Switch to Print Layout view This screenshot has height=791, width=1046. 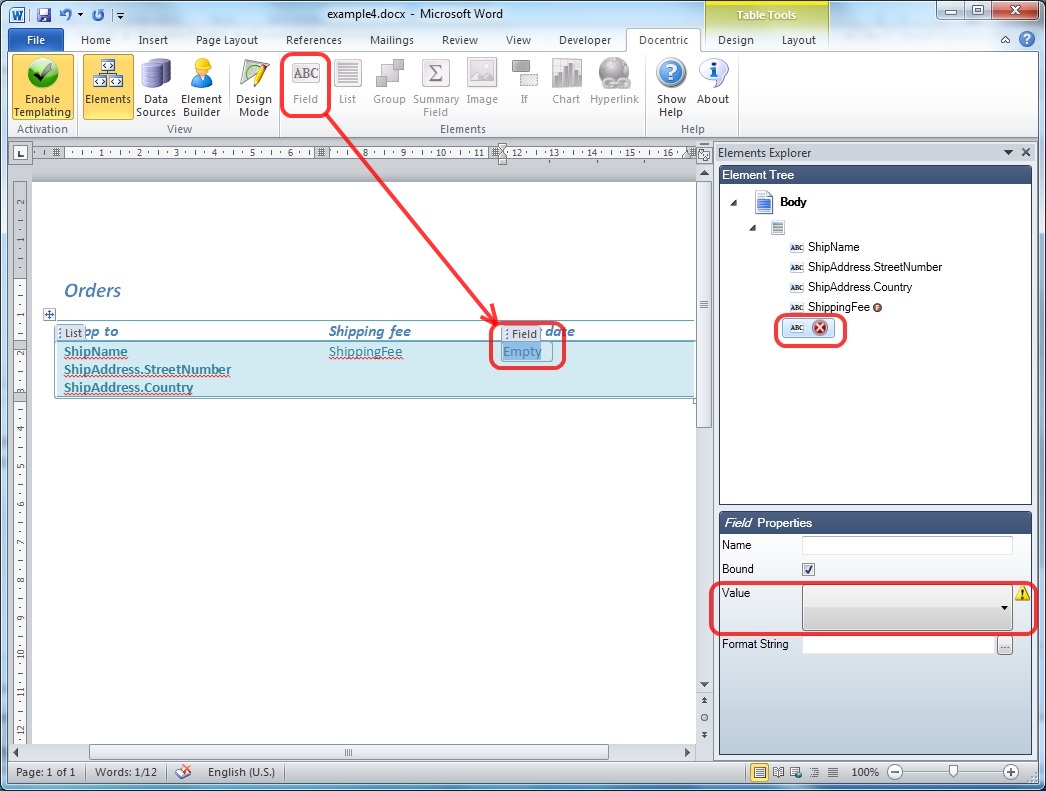[x=759, y=772]
